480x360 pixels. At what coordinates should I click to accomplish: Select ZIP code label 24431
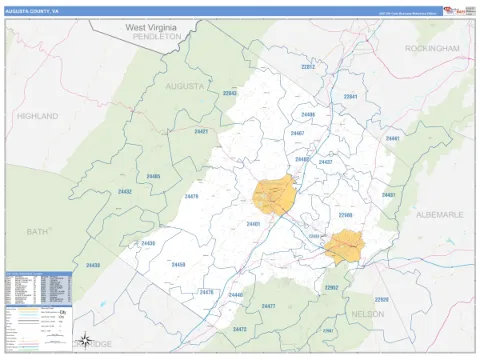coord(389,195)
